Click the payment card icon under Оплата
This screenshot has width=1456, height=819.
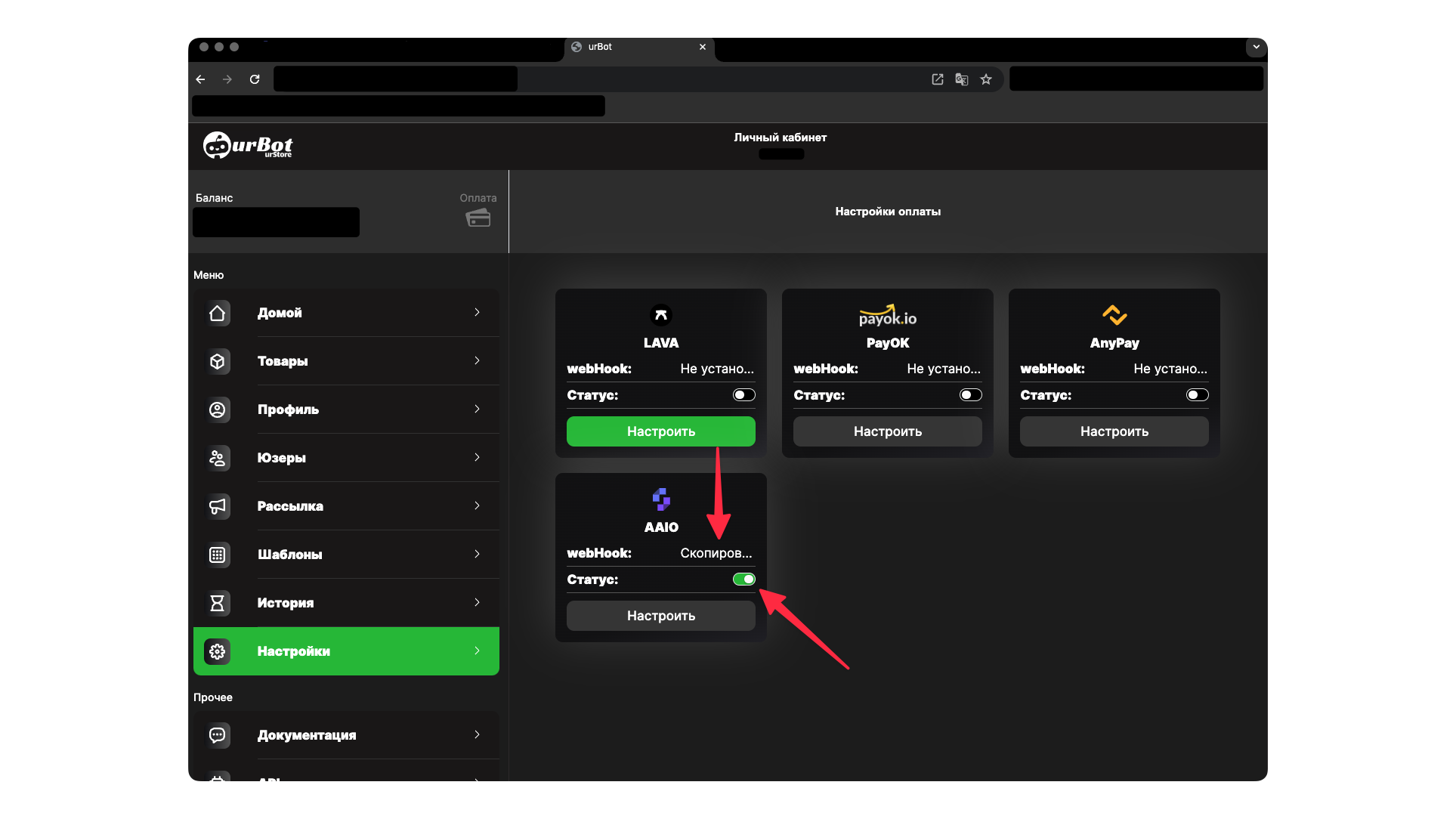pos(478,218)
